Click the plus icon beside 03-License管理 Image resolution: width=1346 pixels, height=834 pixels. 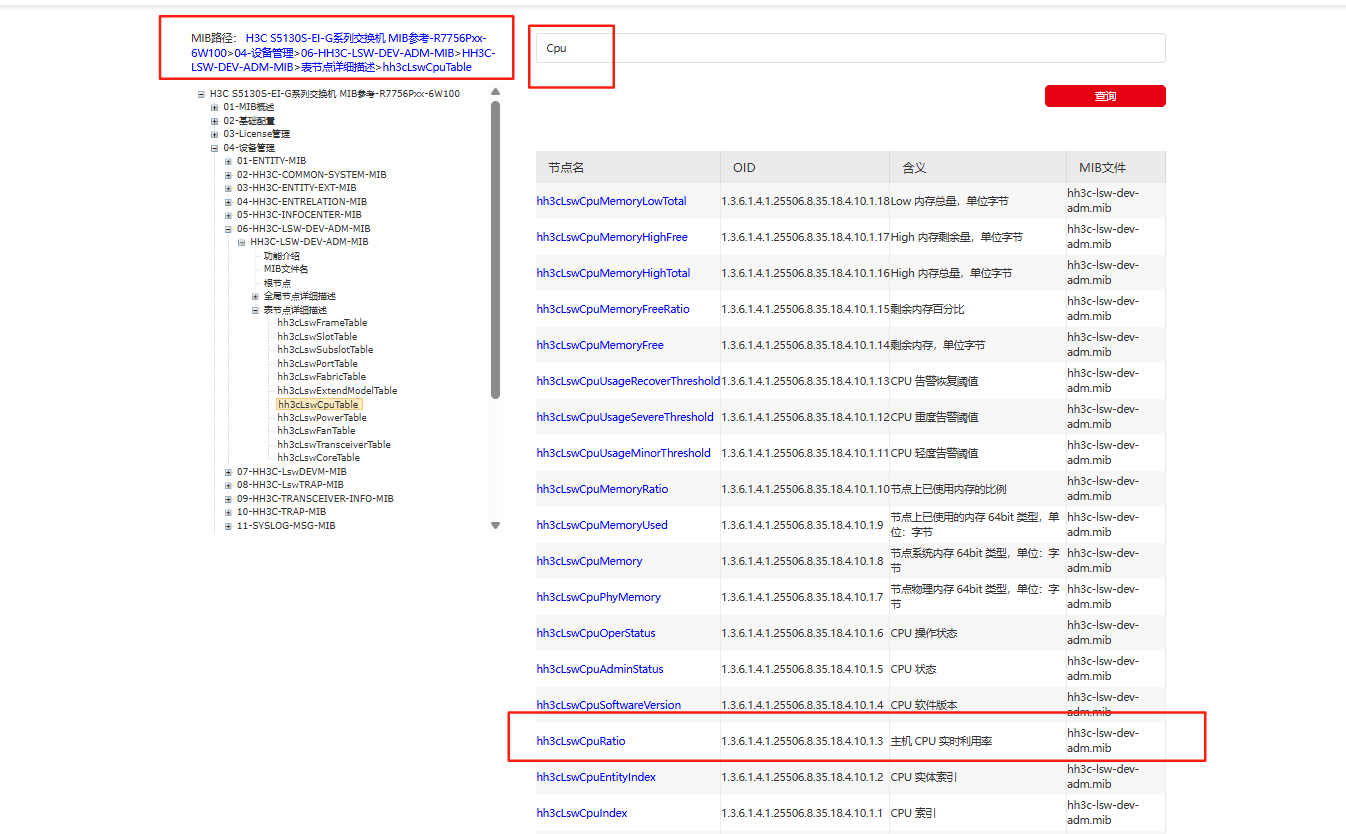214,134
